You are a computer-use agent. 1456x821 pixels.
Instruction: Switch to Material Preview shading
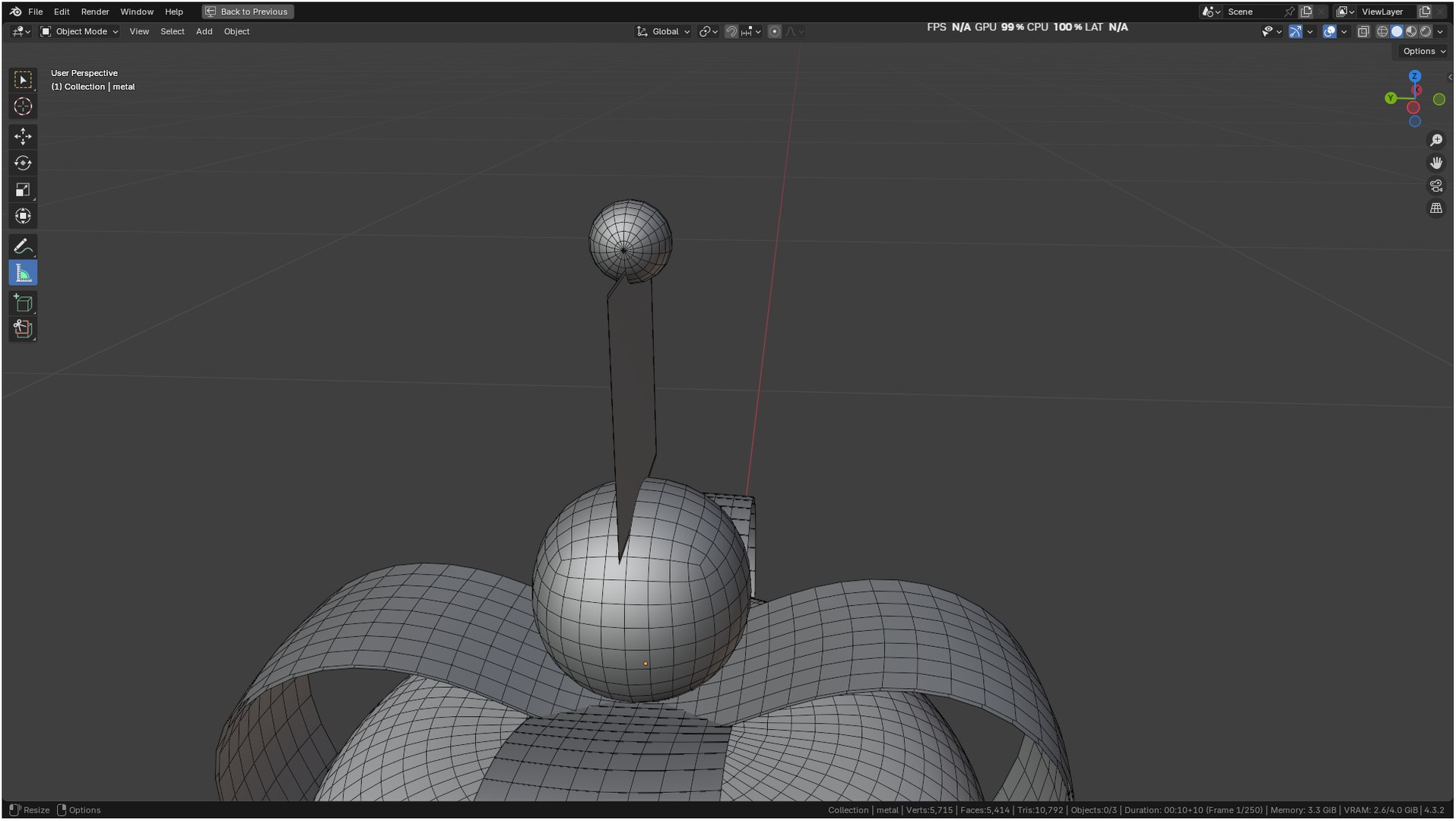click(1411, 31)
